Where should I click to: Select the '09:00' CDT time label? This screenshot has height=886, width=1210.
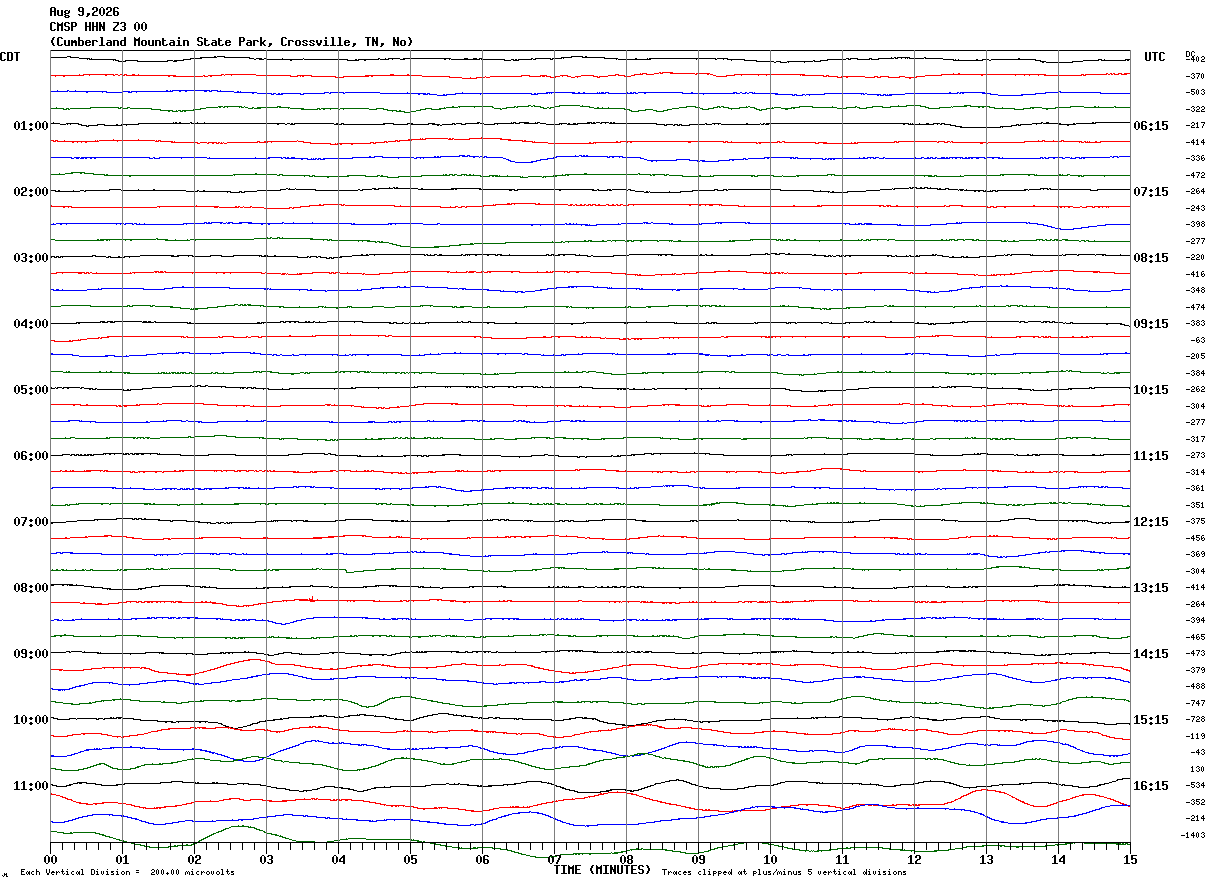point(31,654)
